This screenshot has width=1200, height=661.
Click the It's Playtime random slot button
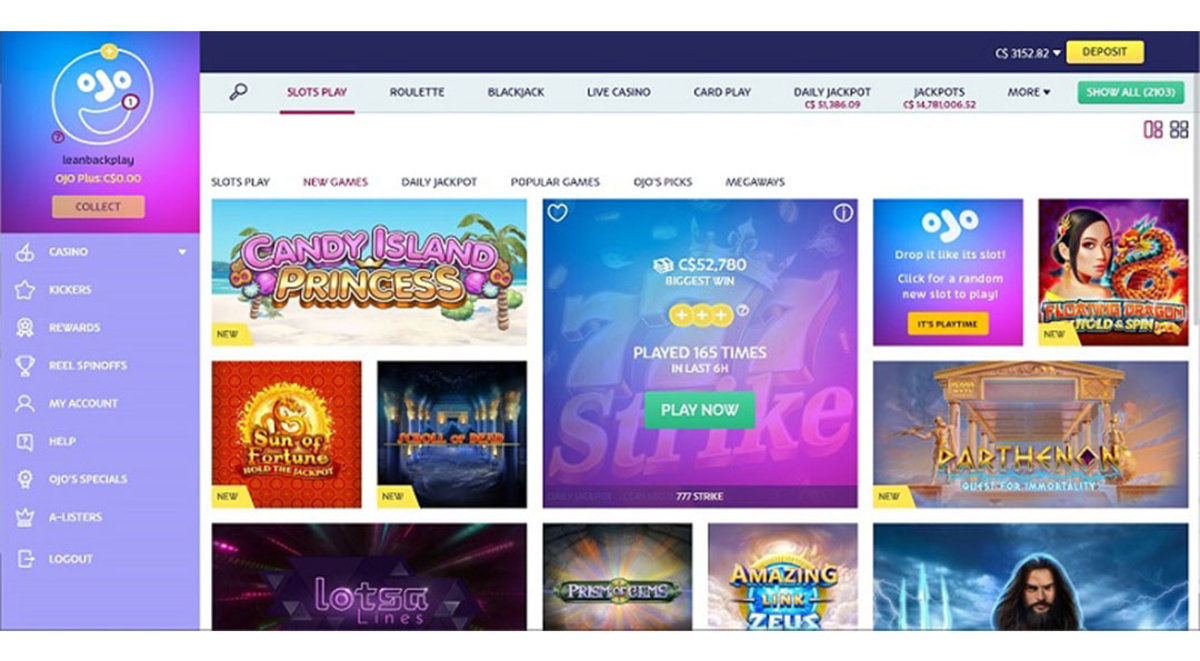[947, 323]
